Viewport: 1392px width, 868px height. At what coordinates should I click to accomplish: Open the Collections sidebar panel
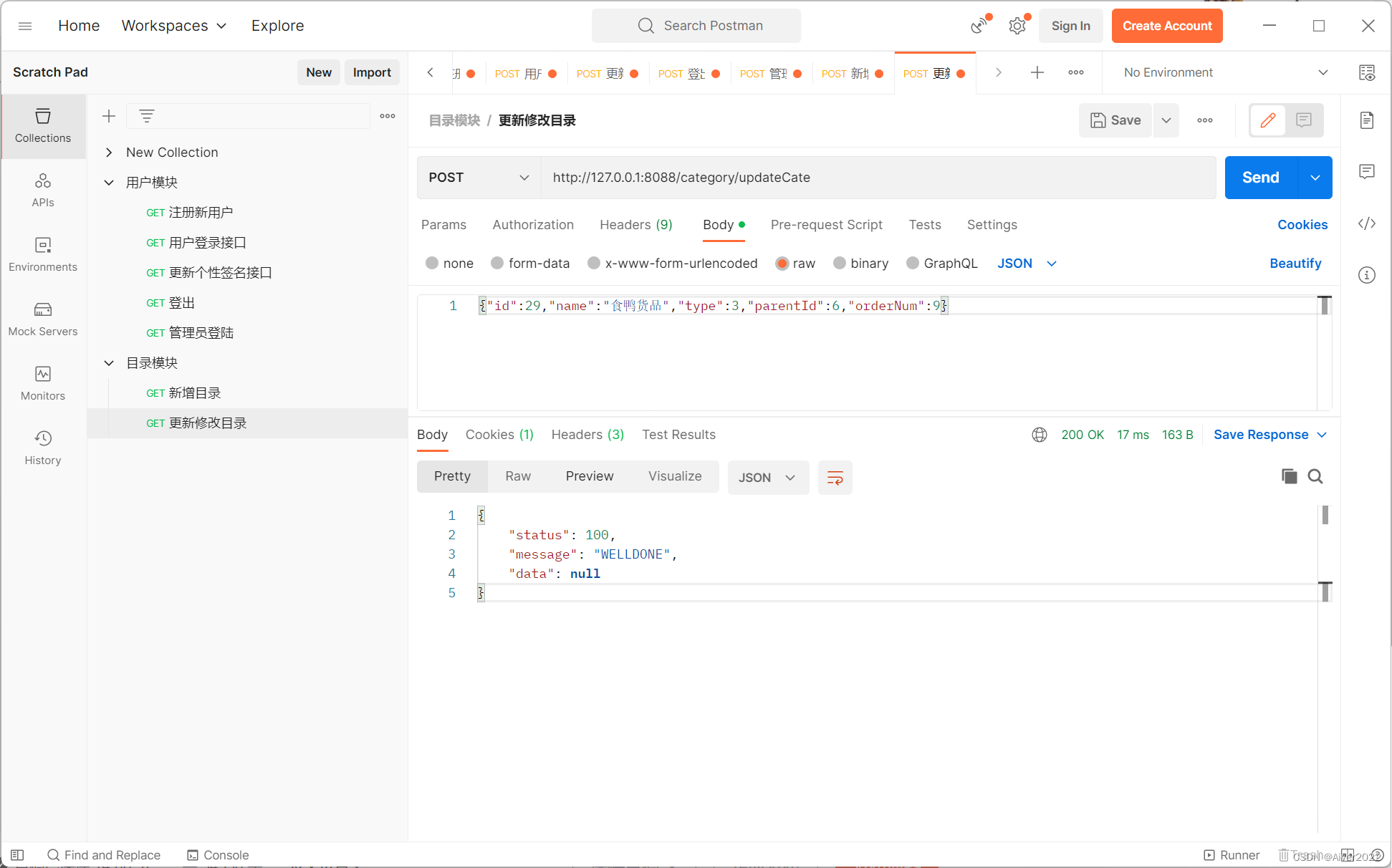click(43, 125)
